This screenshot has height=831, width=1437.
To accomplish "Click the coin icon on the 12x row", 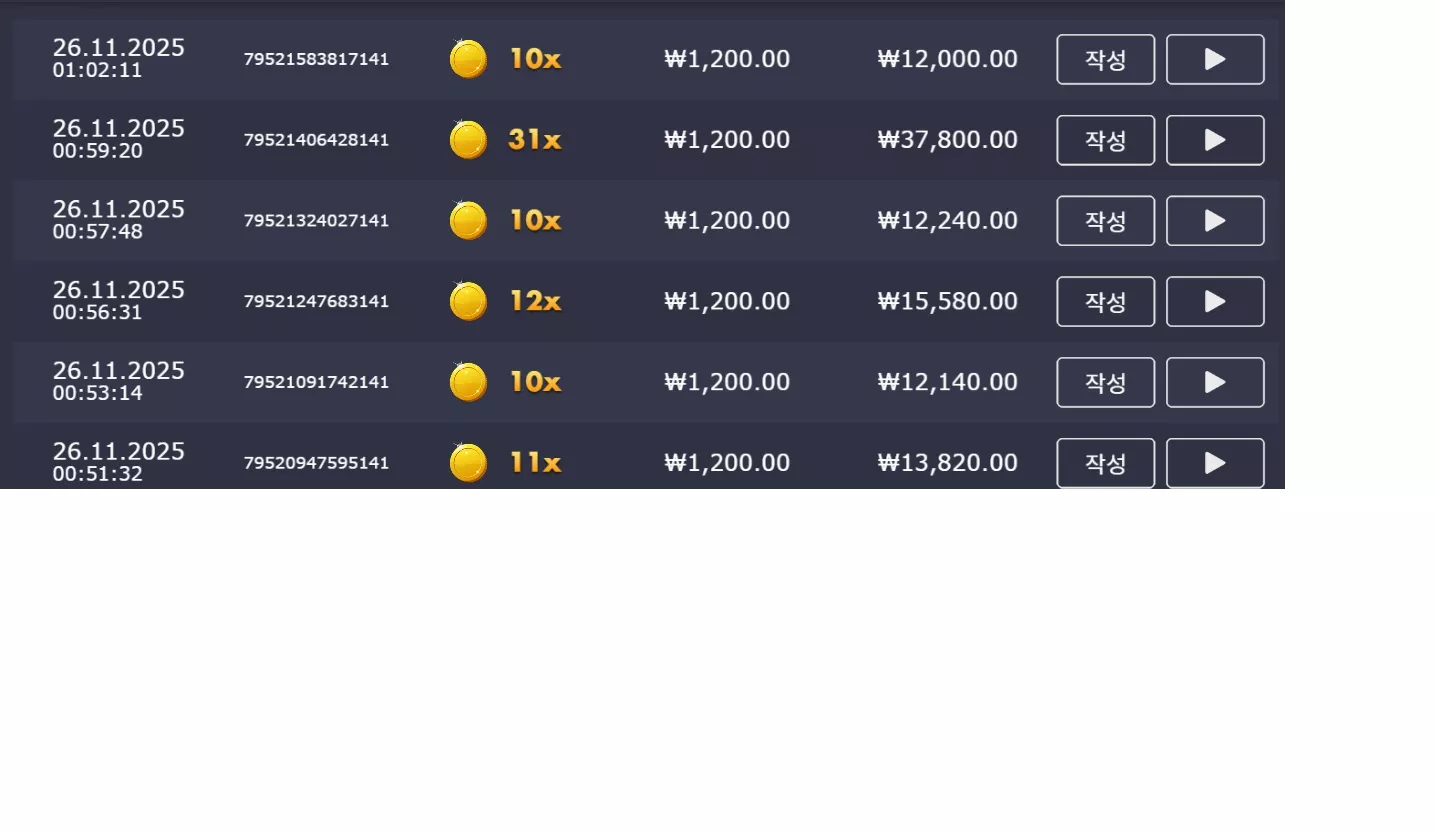I will 468,301.
